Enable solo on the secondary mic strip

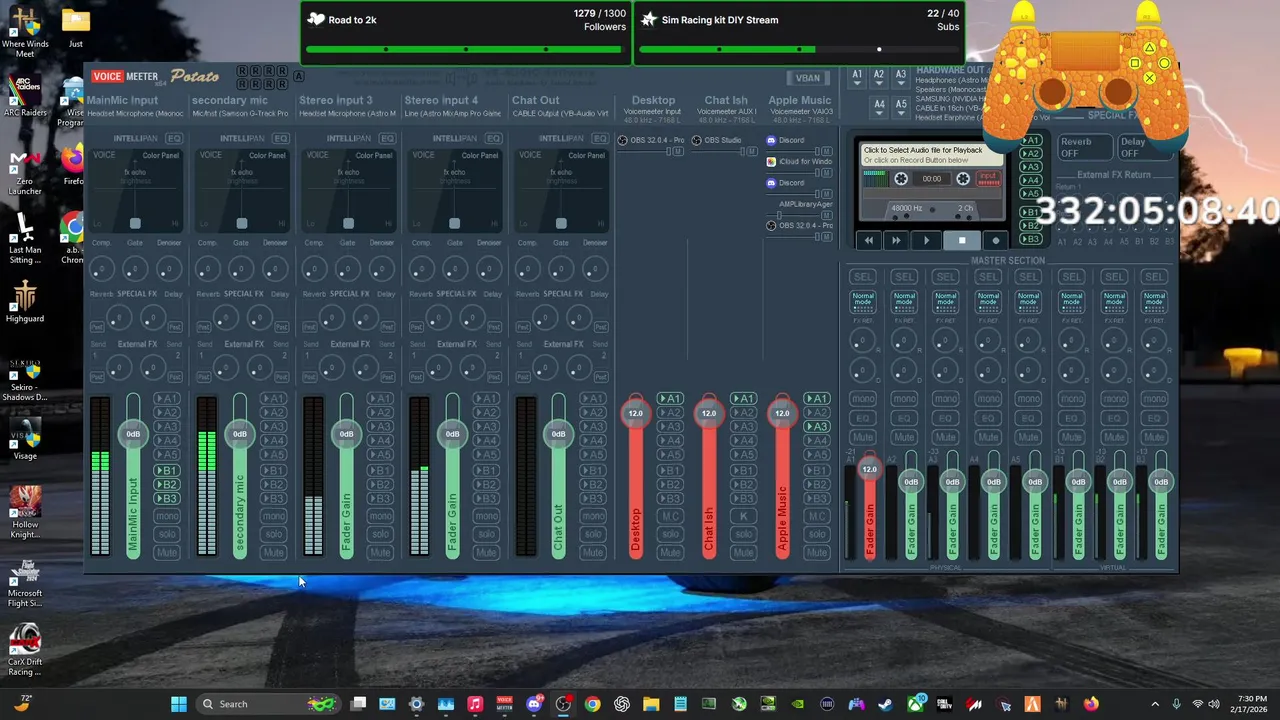[273, 534]
